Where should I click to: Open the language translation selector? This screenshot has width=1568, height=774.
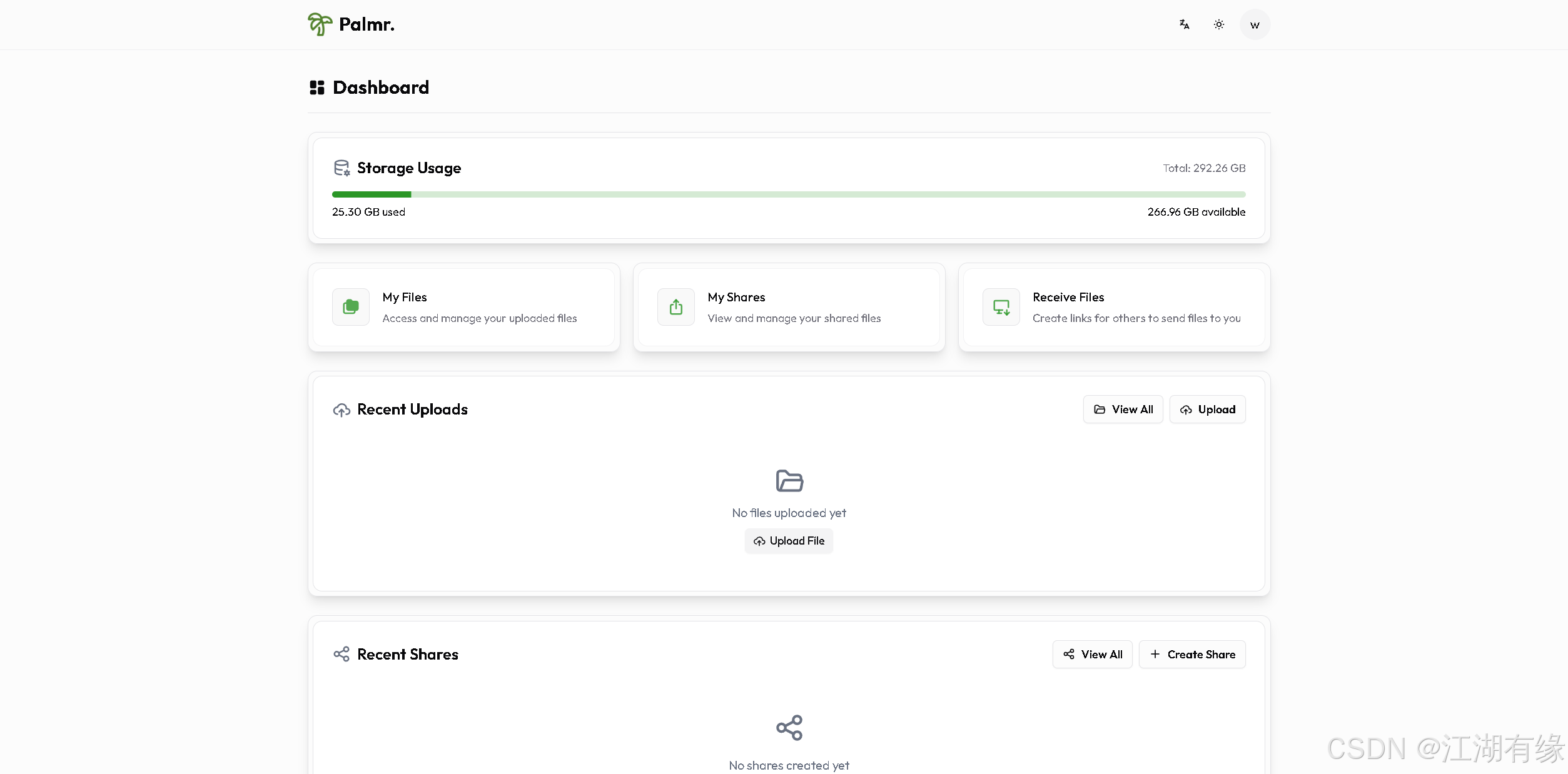coord(1184,24)
